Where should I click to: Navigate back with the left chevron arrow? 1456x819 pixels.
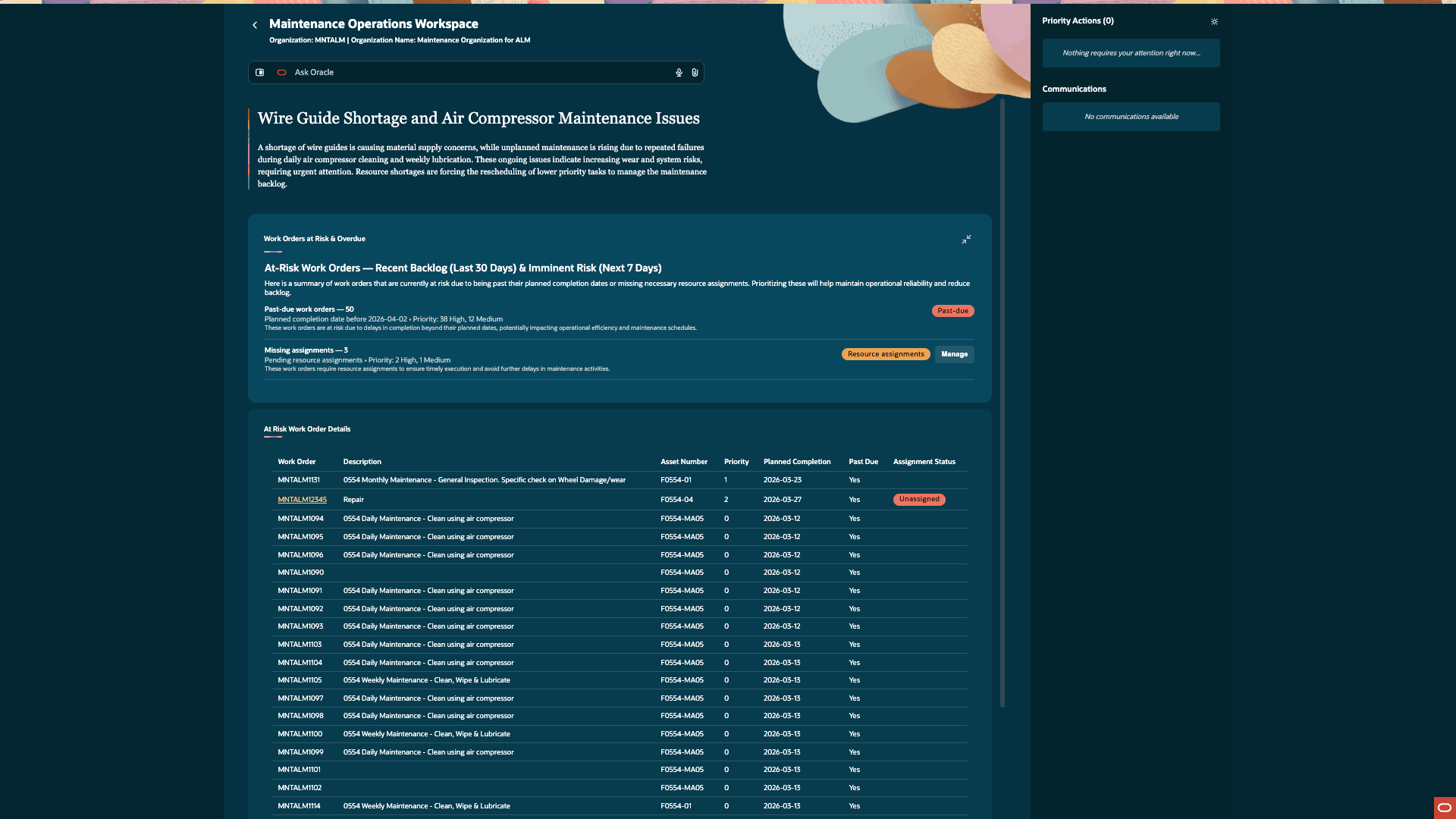click(255, 25)
